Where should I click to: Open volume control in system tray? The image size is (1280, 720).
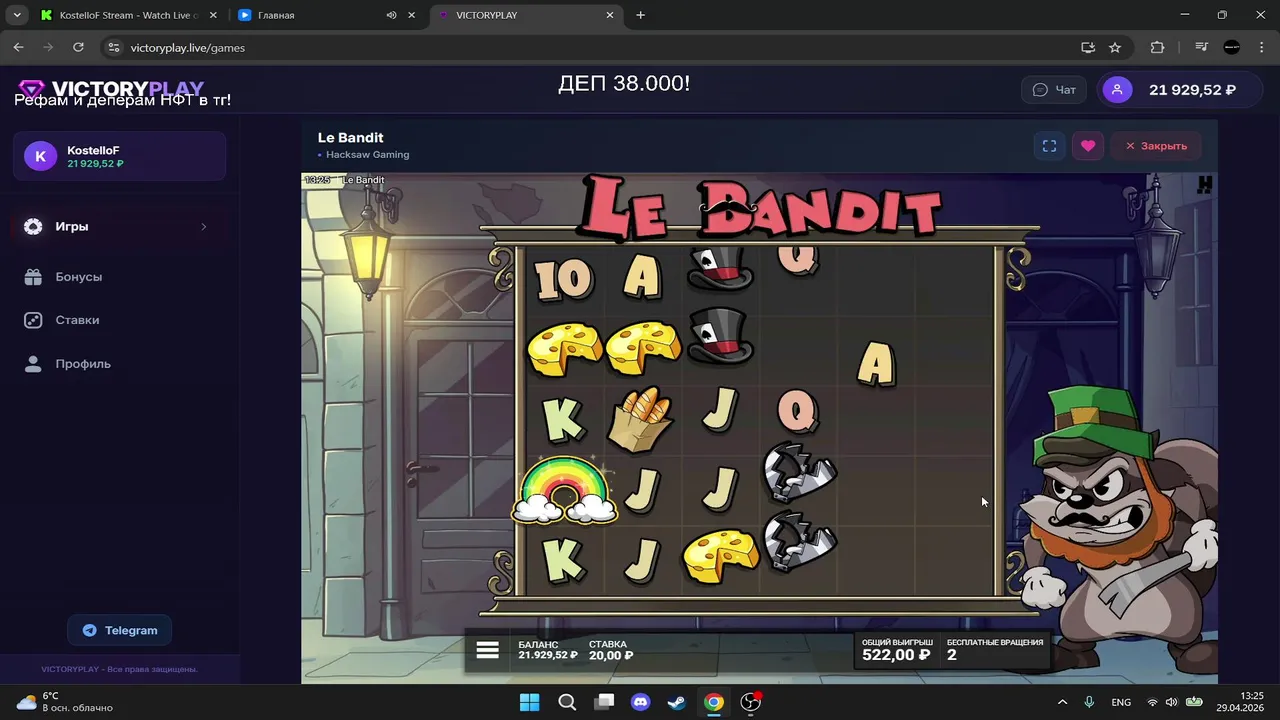coord(1171,702)
